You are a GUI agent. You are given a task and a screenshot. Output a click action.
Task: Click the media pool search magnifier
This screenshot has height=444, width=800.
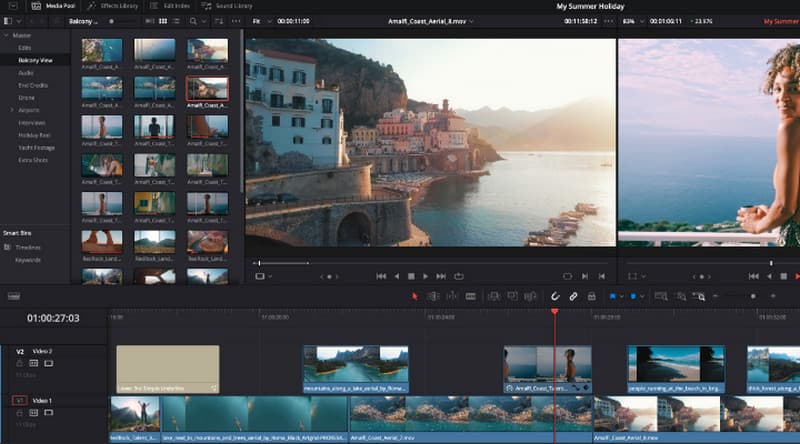193,21
